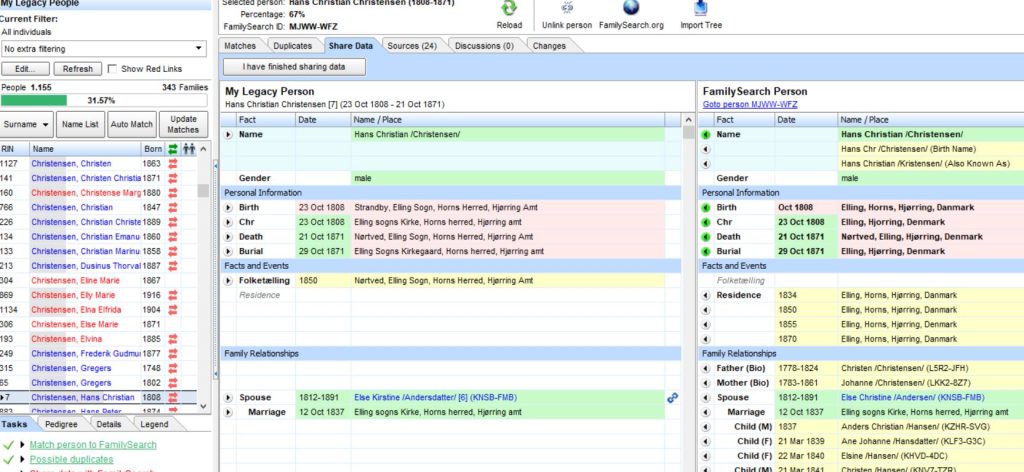Expand My Legacy Spouse row arrow
This screenshot has height=472, width=1024.
[x=229, y=397]
